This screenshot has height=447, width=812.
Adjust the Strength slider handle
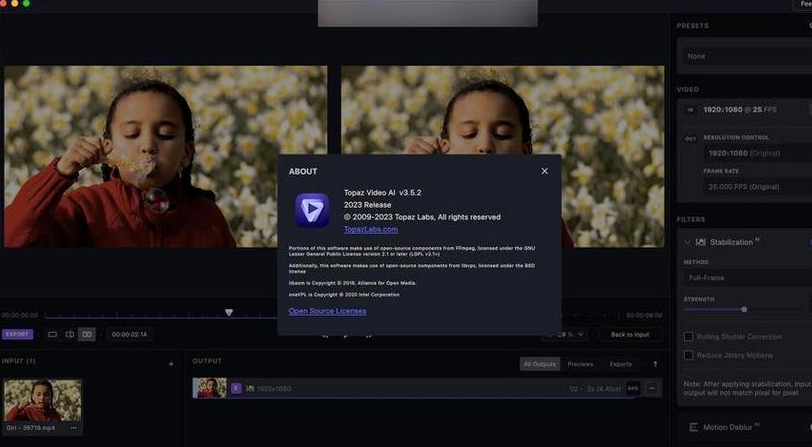[x=744, y=309]
